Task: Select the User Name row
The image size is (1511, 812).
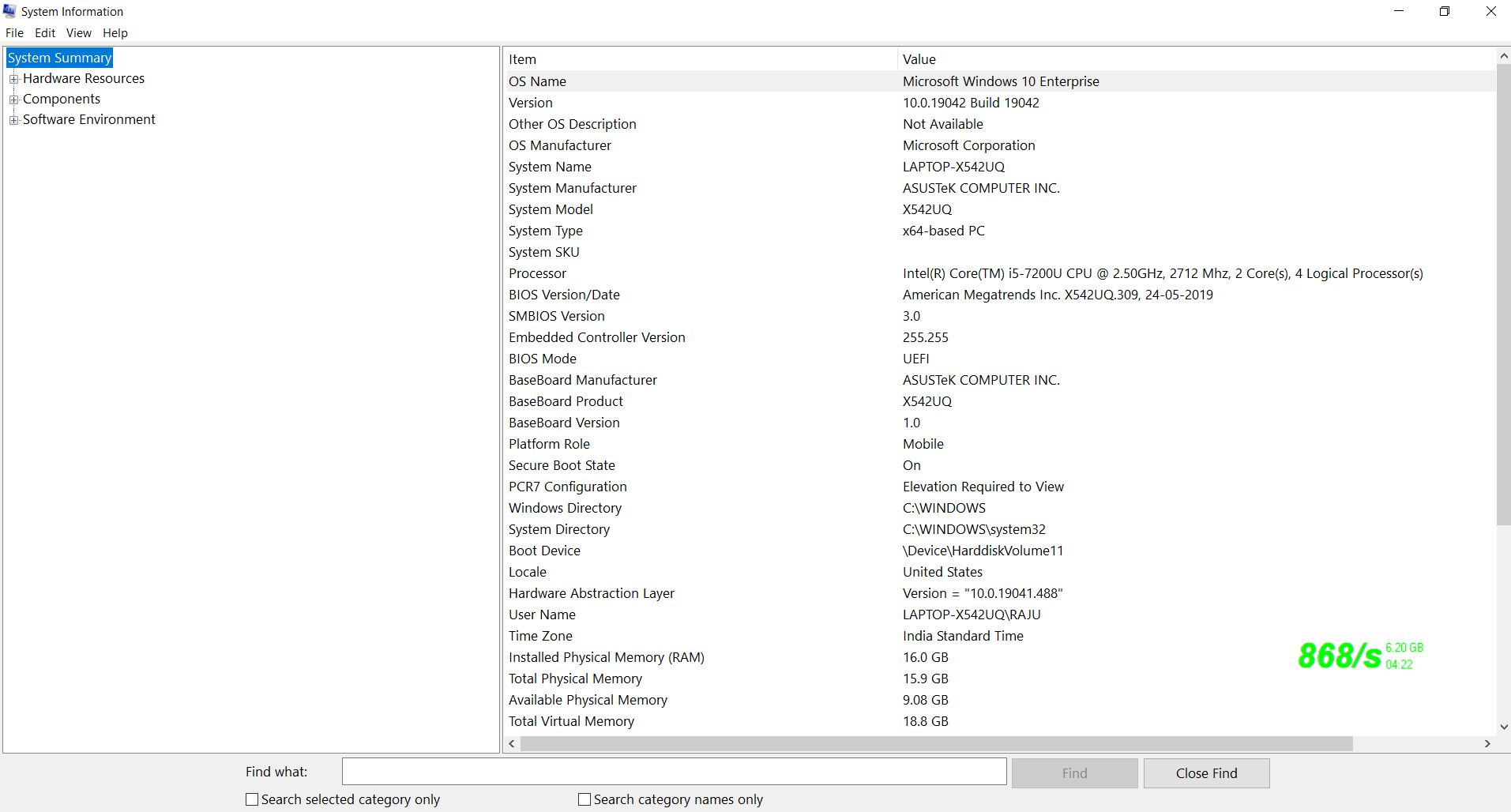Action: (999, 615)
